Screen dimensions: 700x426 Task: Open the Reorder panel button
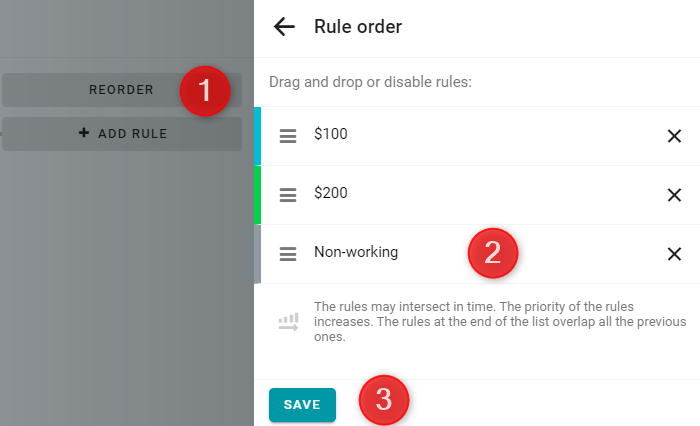tap(122, 90)
